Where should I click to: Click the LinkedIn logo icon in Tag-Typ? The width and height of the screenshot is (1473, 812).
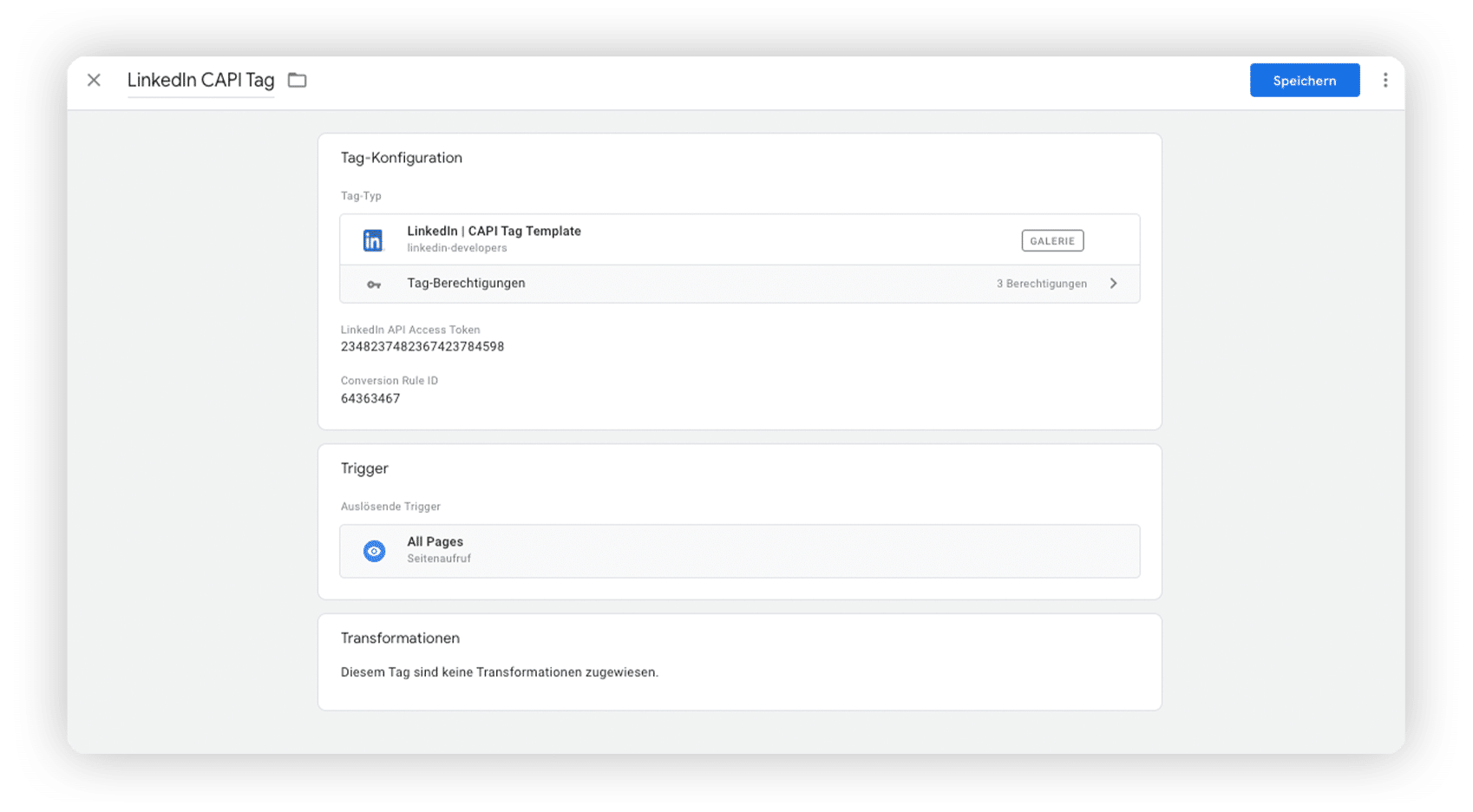pyautogui.click(x=373, y=240)
